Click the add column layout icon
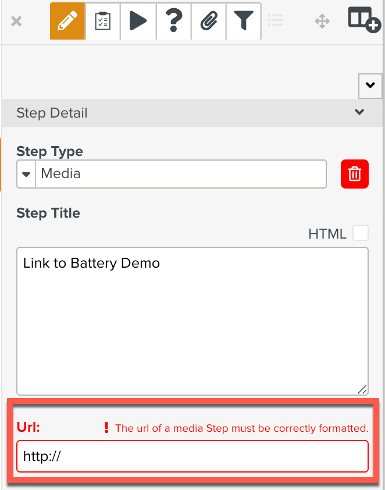The width and height of the screenshot is (386, 490). pyautogui.click(x=364, y=20)
